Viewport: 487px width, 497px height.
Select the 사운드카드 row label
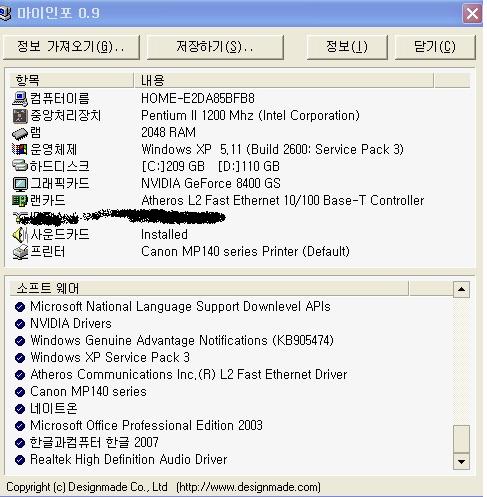(60, 235)
